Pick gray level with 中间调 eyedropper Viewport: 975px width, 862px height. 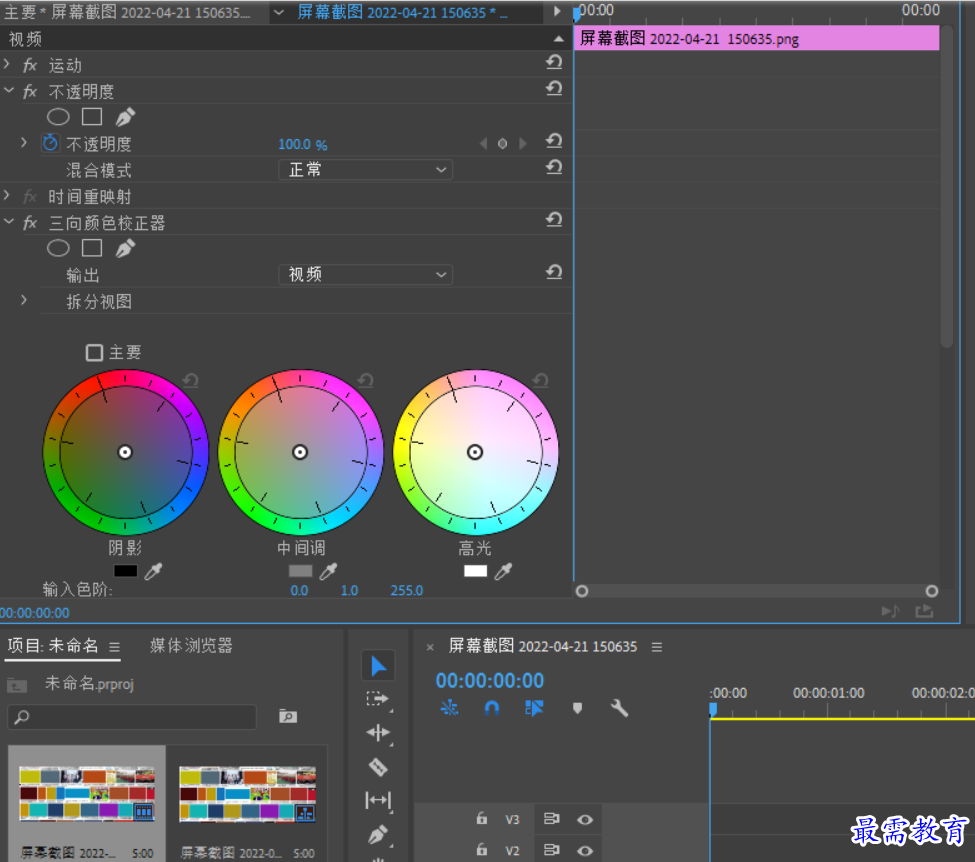pyautogui.click(x=328, y=572)
